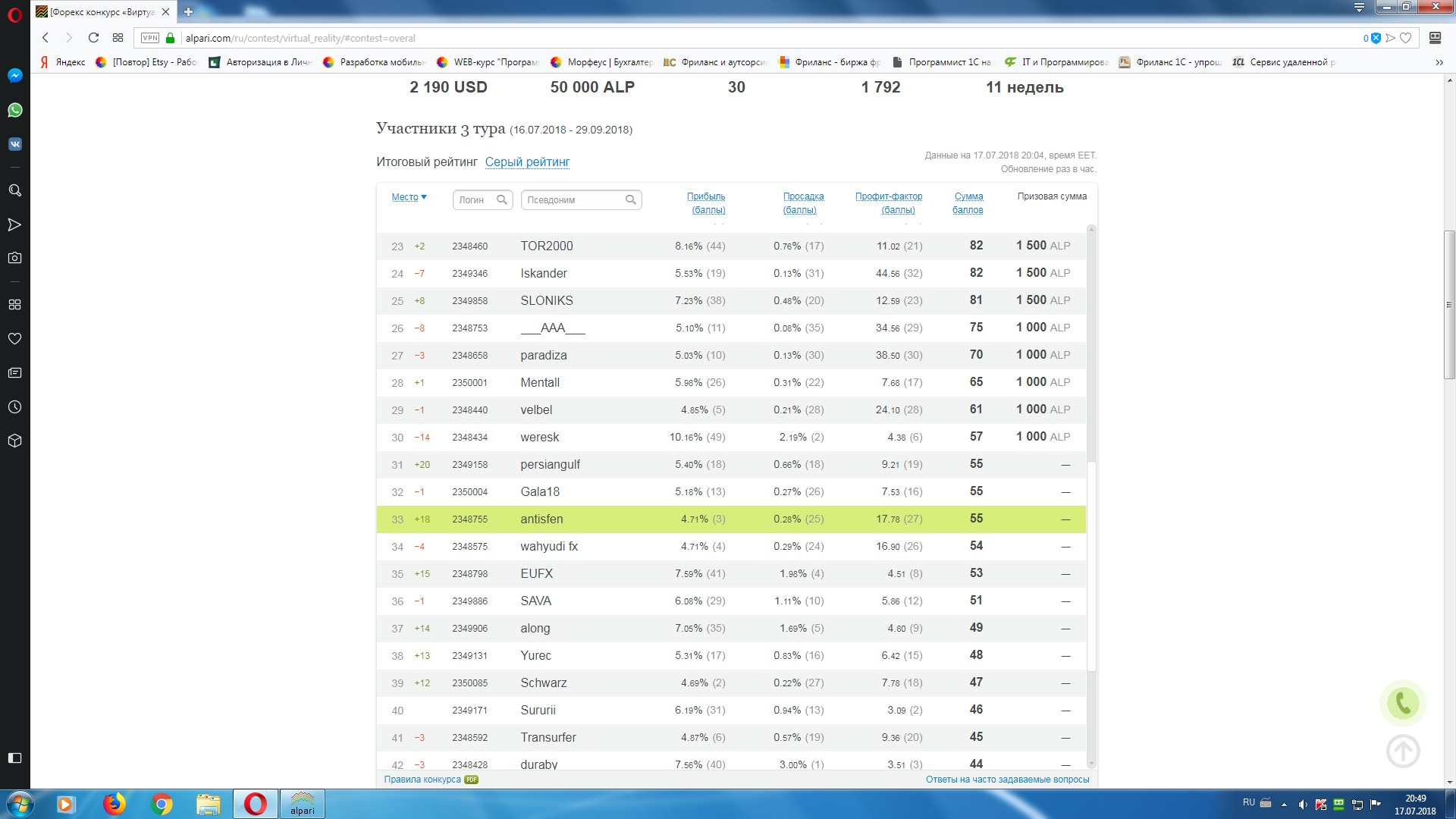The height and width of the screenshot is (819, 1456).
Task: Open VK sidebar panel
Action: [x=14, y=144]
